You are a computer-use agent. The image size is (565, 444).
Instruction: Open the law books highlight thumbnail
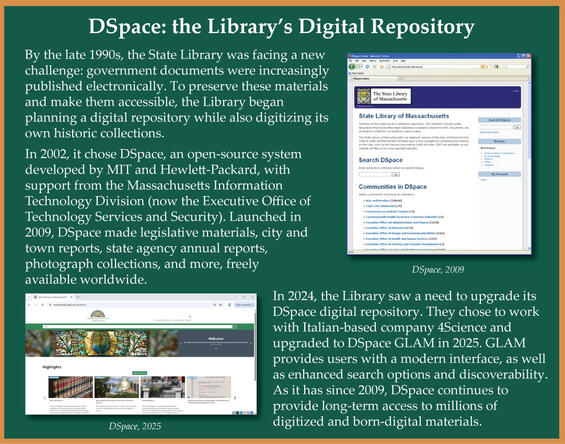pos(71,387)
